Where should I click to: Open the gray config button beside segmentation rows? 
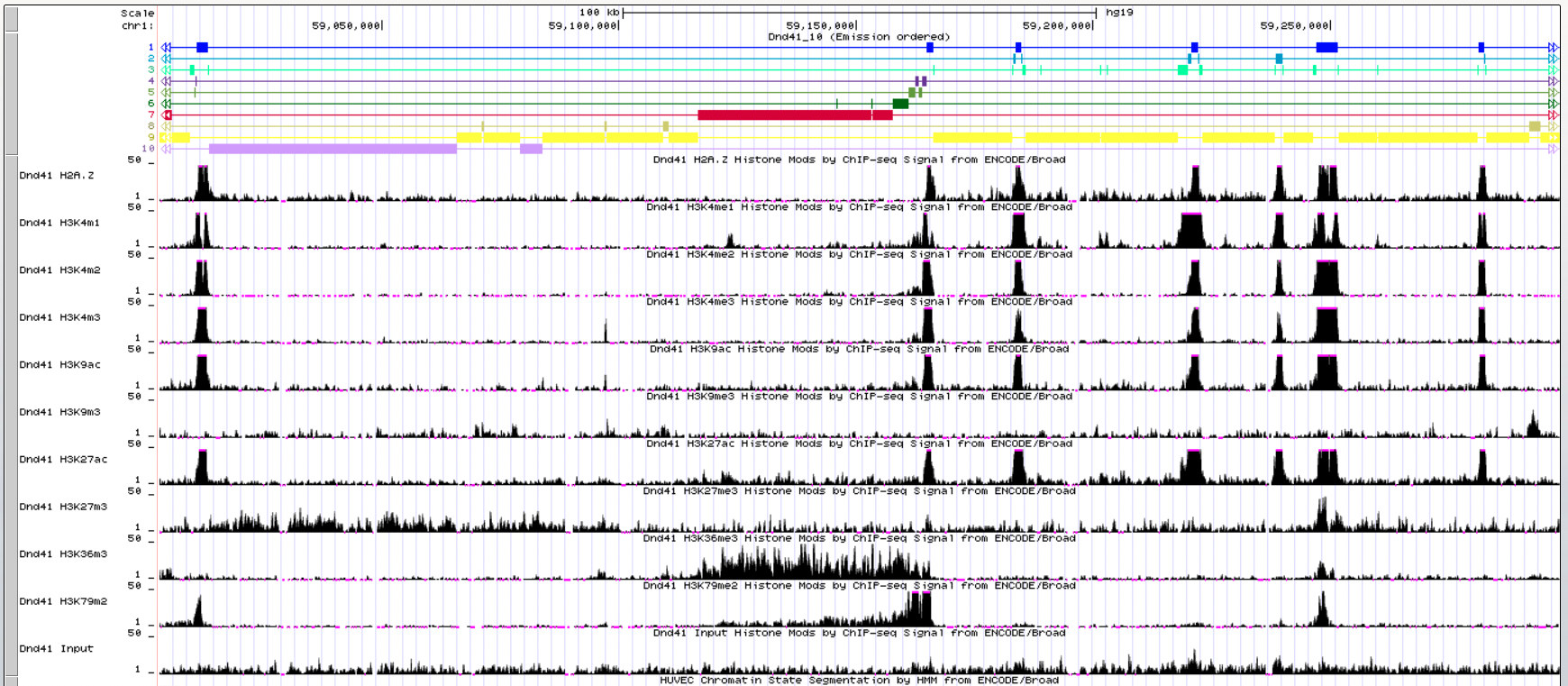11,95
